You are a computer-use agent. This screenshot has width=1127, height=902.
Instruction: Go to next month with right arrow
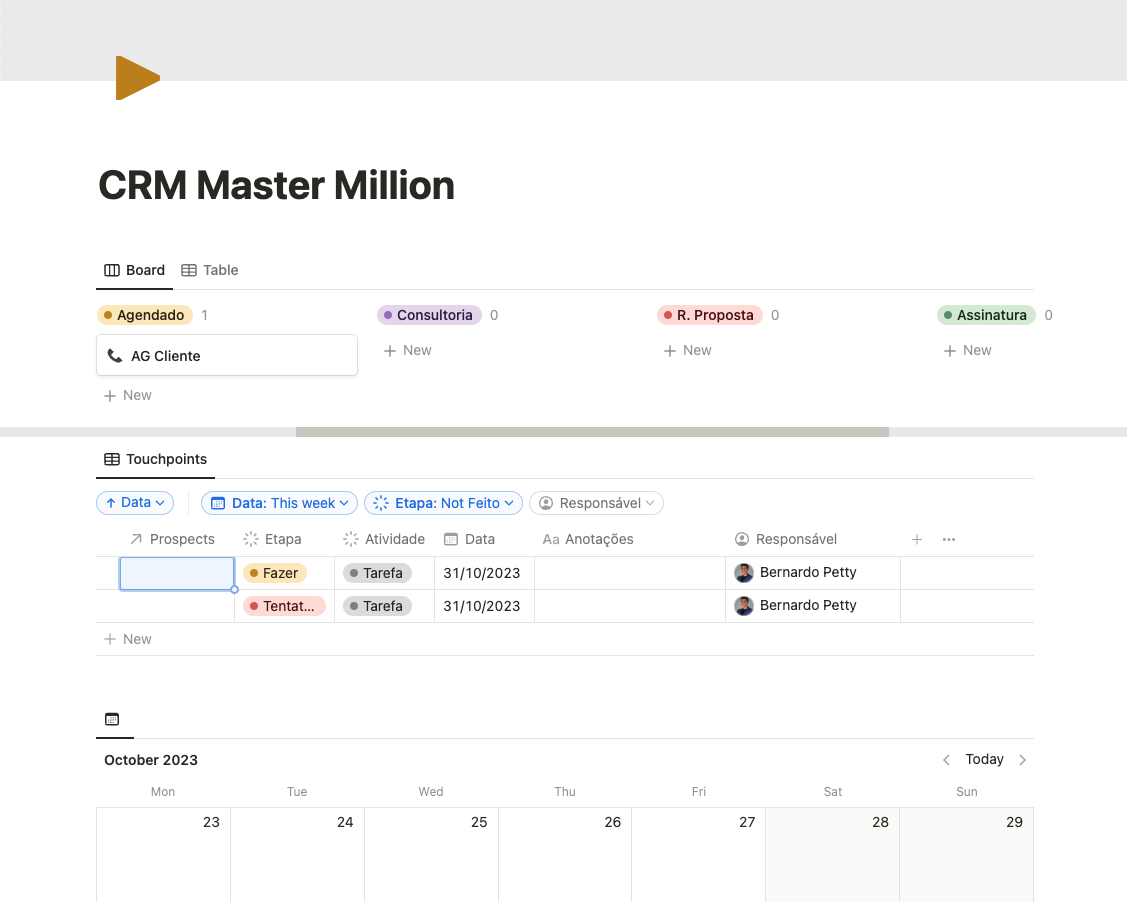1022,760
